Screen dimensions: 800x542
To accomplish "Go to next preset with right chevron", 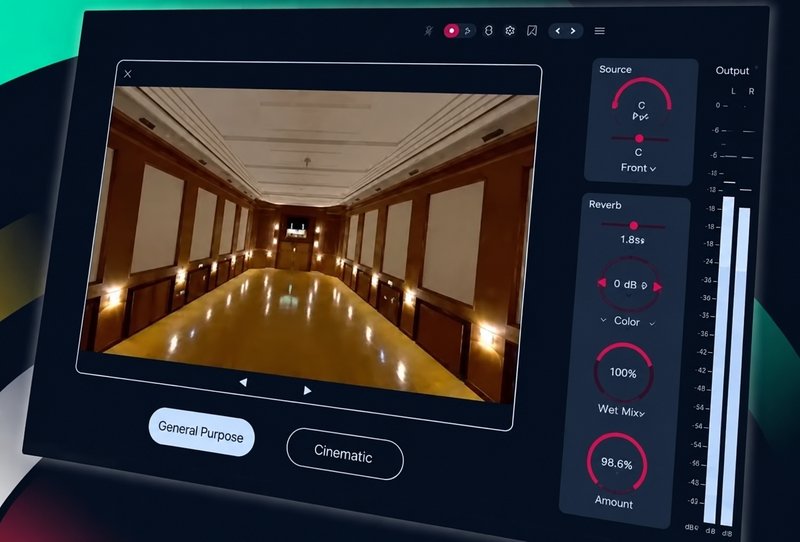I will coord(573,31).
